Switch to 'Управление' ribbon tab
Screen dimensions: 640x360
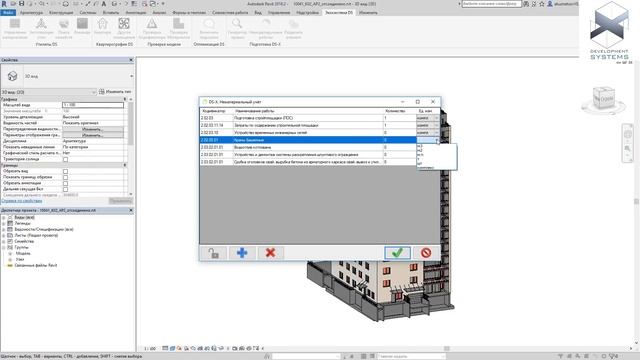279,13
